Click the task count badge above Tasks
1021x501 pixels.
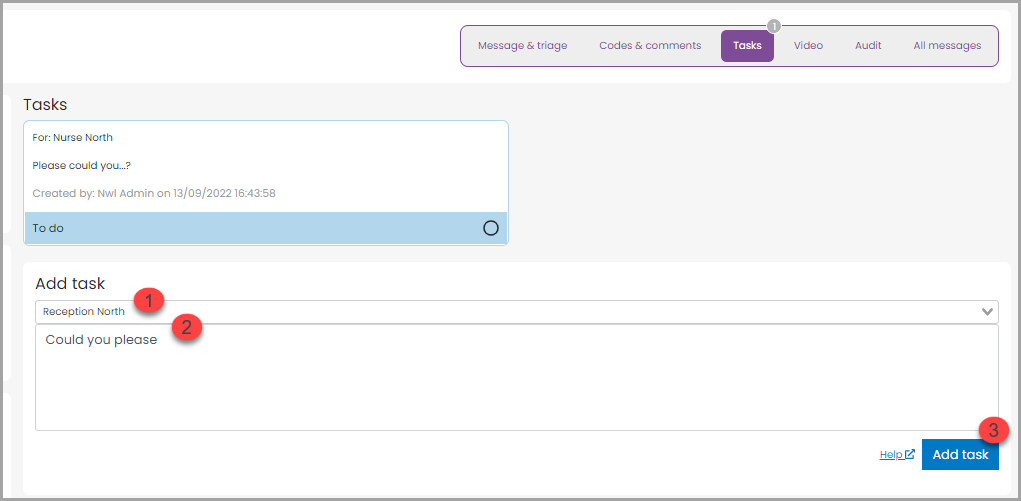tap(773, 26)
